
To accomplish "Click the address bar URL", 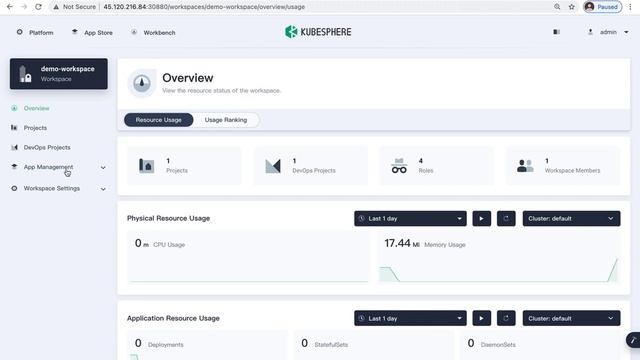I will pos(204,7).
